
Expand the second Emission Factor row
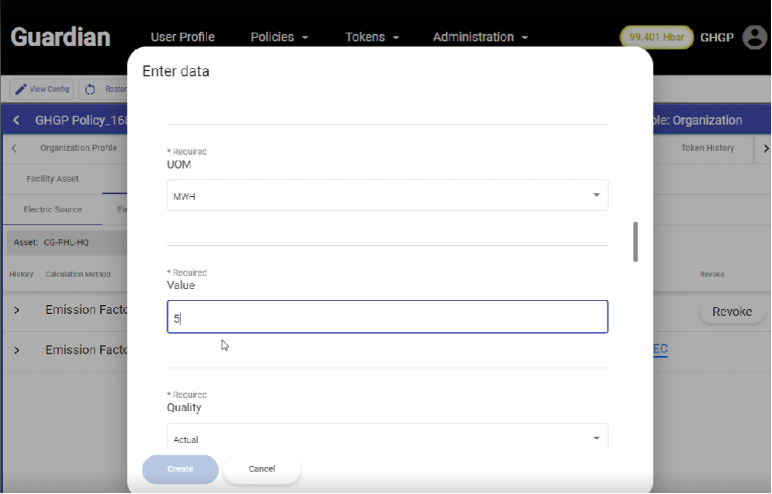(x=16, y=350)
